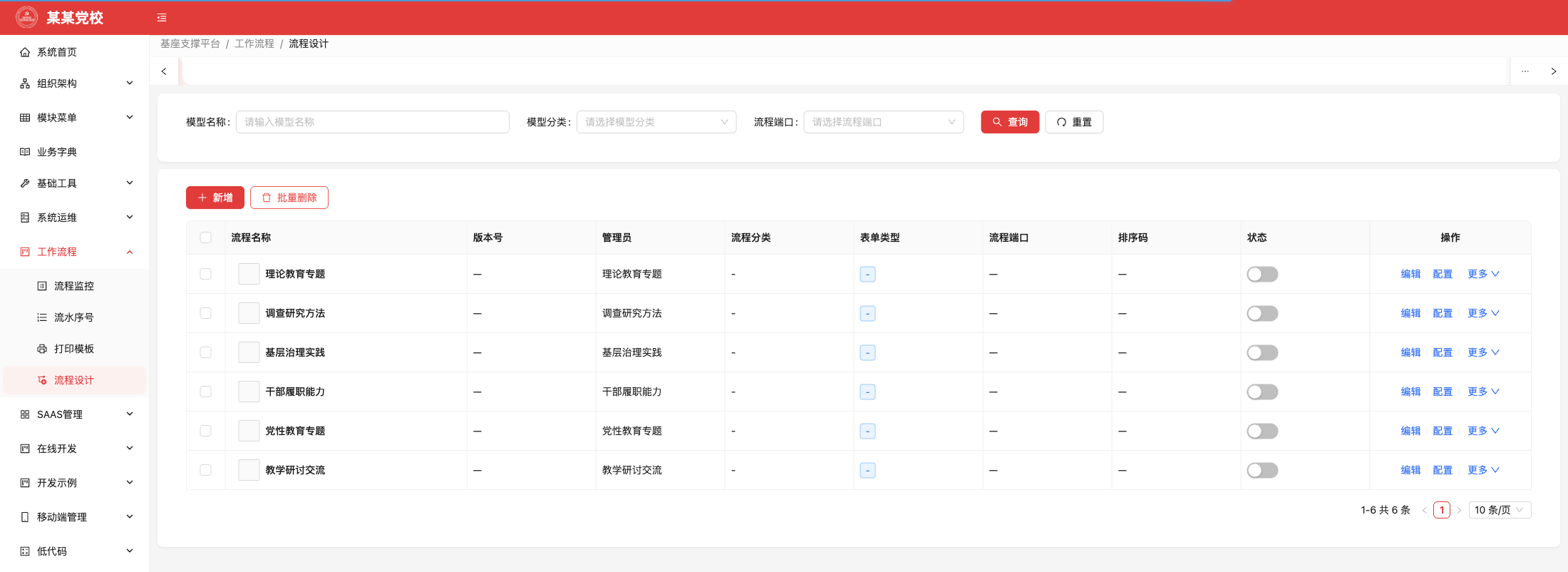Click the 流程监控 sidebar icon

42,286
